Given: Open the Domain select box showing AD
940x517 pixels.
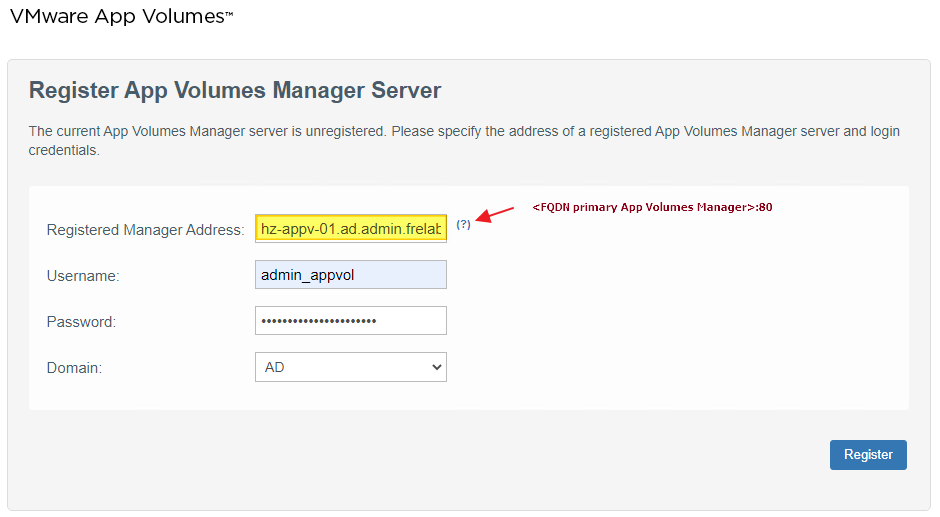Looking at the screenshot, I should coord(350,367).
